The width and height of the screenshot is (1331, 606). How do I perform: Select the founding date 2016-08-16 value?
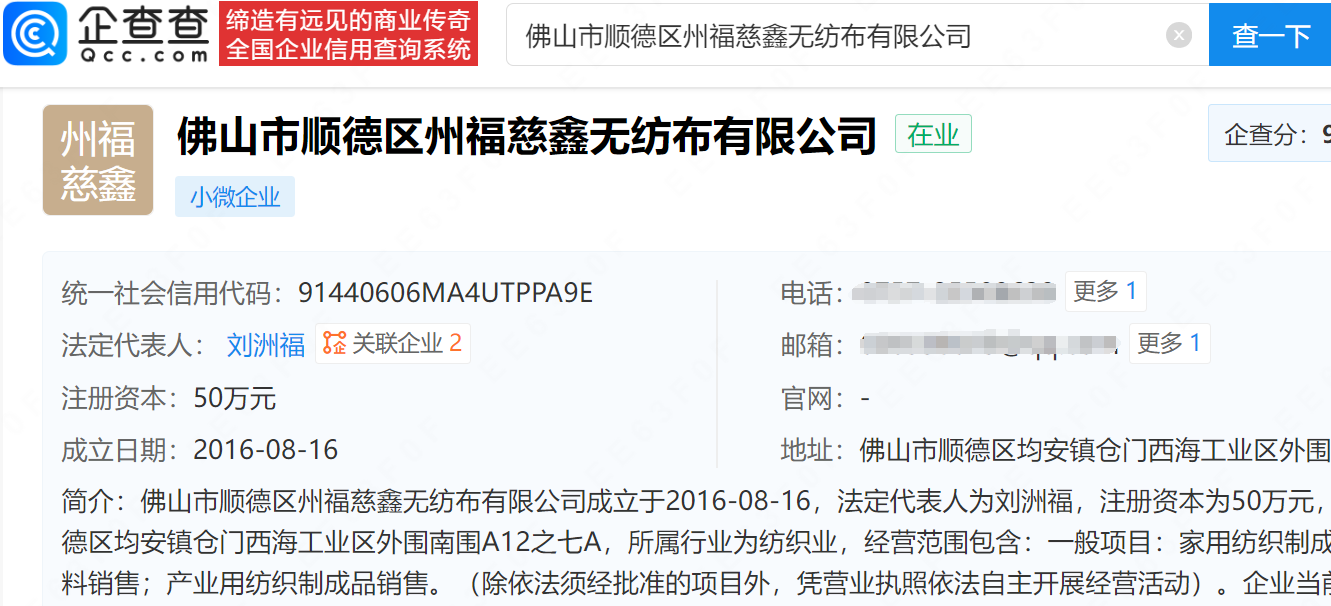point(266,450)
